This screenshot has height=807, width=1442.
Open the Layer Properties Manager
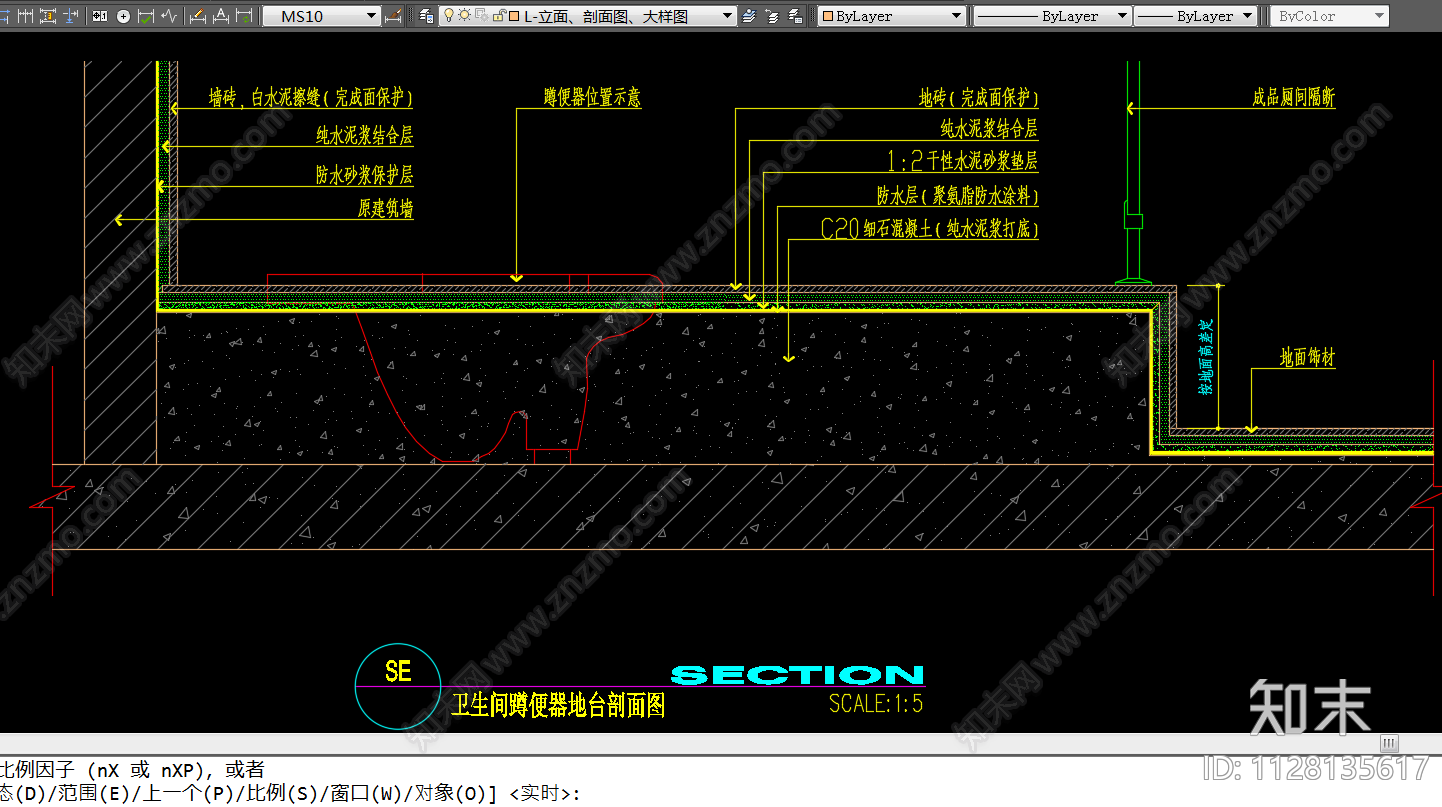click(427, 16)
